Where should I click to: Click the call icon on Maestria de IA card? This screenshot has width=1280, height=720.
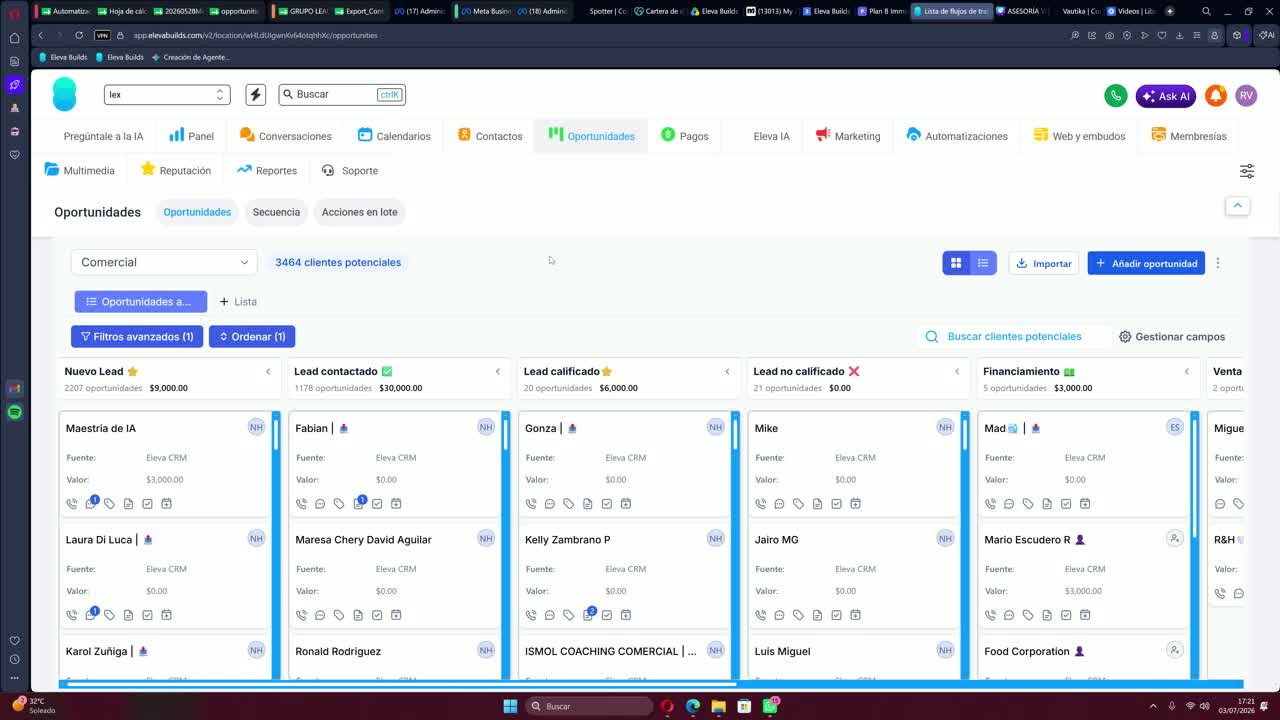[x=72, y=504]
